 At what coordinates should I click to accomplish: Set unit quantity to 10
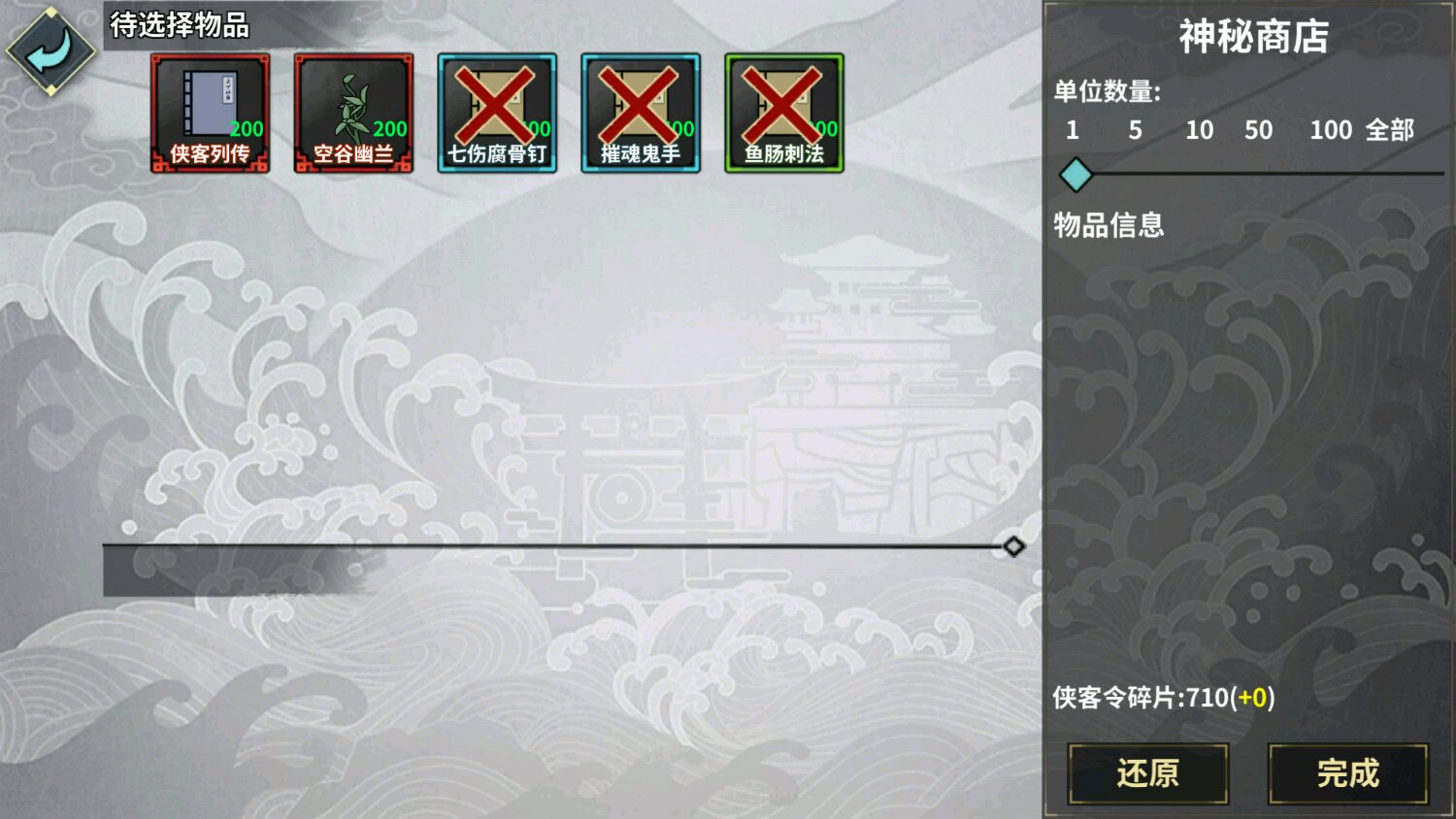1200,130
